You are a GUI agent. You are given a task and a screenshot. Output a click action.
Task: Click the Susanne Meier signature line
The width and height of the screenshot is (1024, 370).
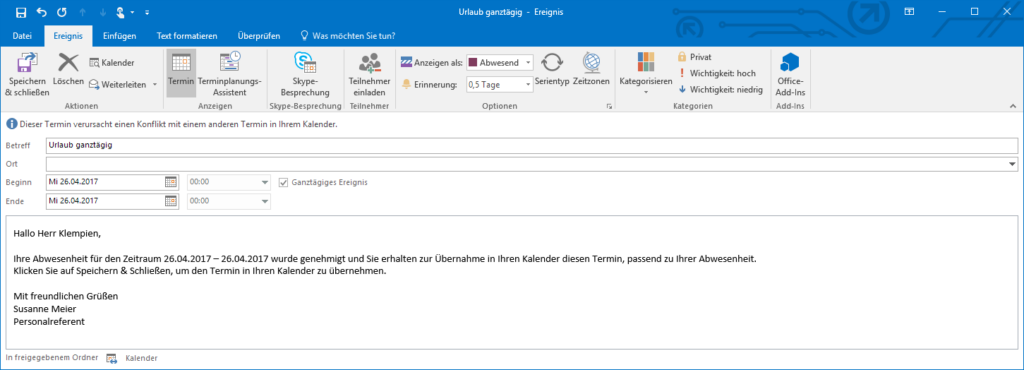click(x=44, y=309)
